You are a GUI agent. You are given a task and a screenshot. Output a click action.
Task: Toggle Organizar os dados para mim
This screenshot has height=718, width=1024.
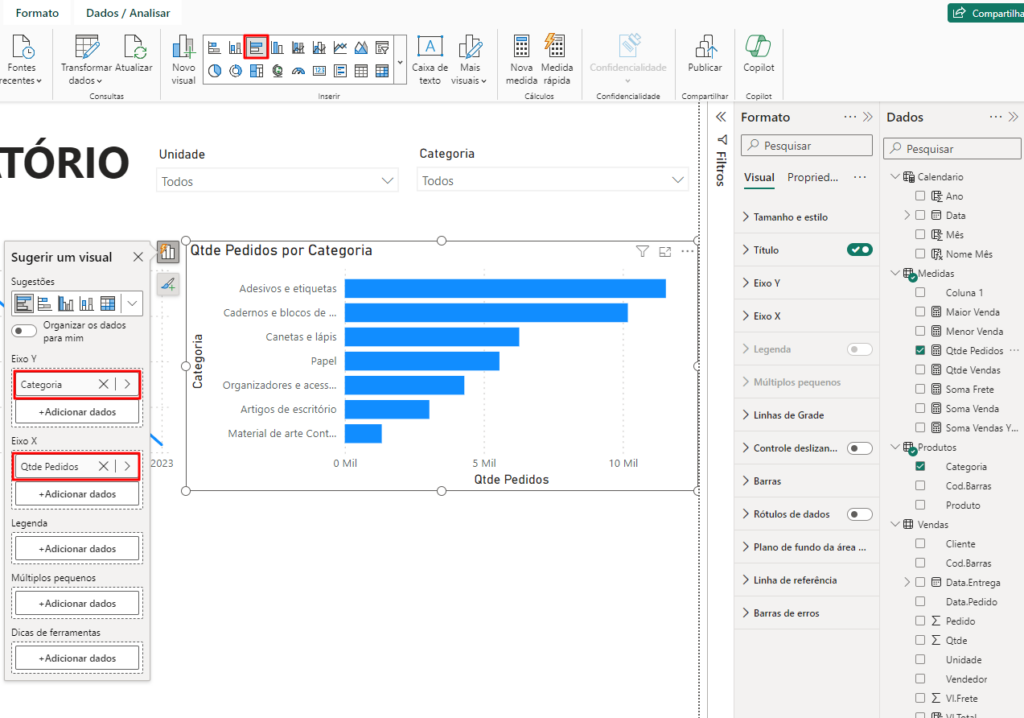point(25,330)
